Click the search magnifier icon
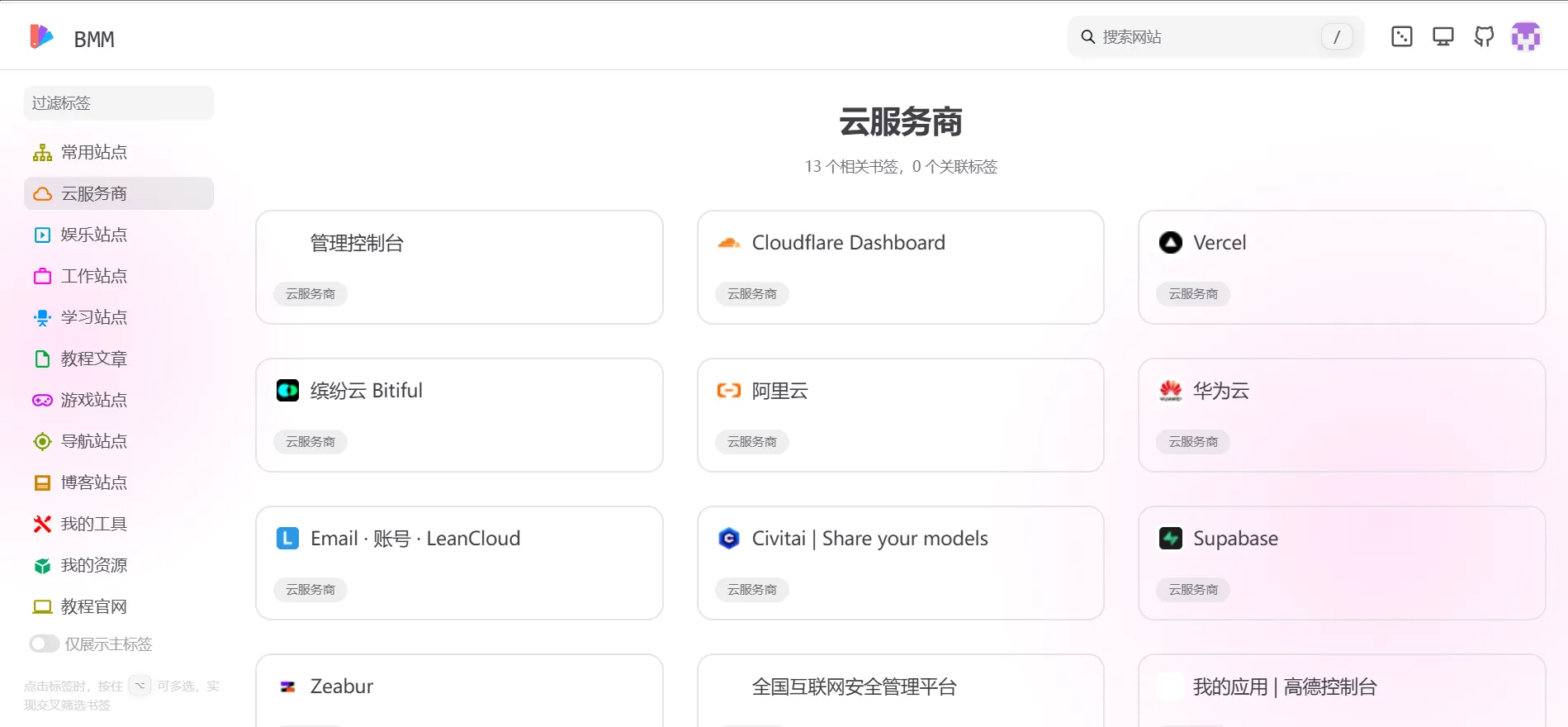This screenshot has height=727, width=1568. click(1088, 37)
